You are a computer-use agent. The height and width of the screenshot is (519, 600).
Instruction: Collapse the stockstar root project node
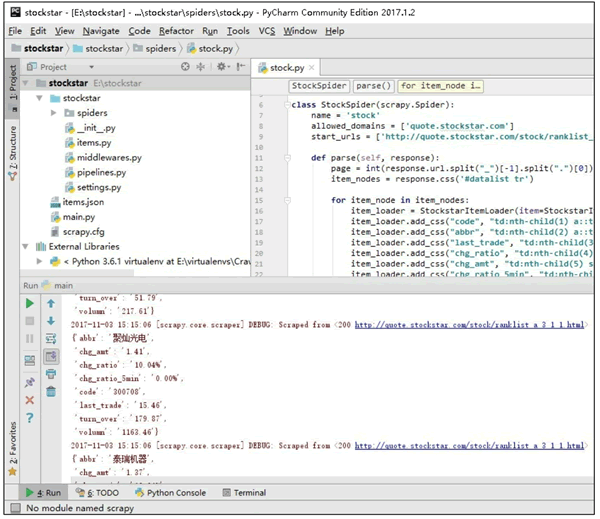[x=26, y=83]
